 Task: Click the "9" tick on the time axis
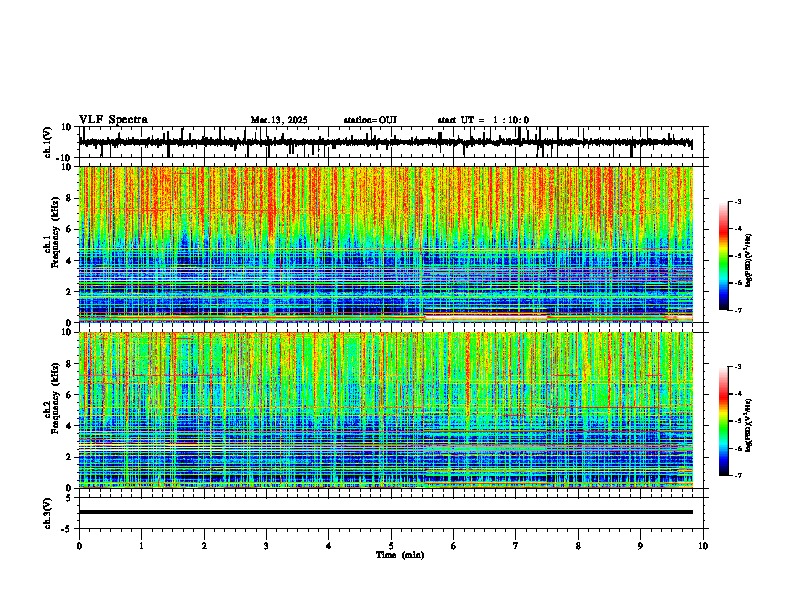(x=640, y=546)
